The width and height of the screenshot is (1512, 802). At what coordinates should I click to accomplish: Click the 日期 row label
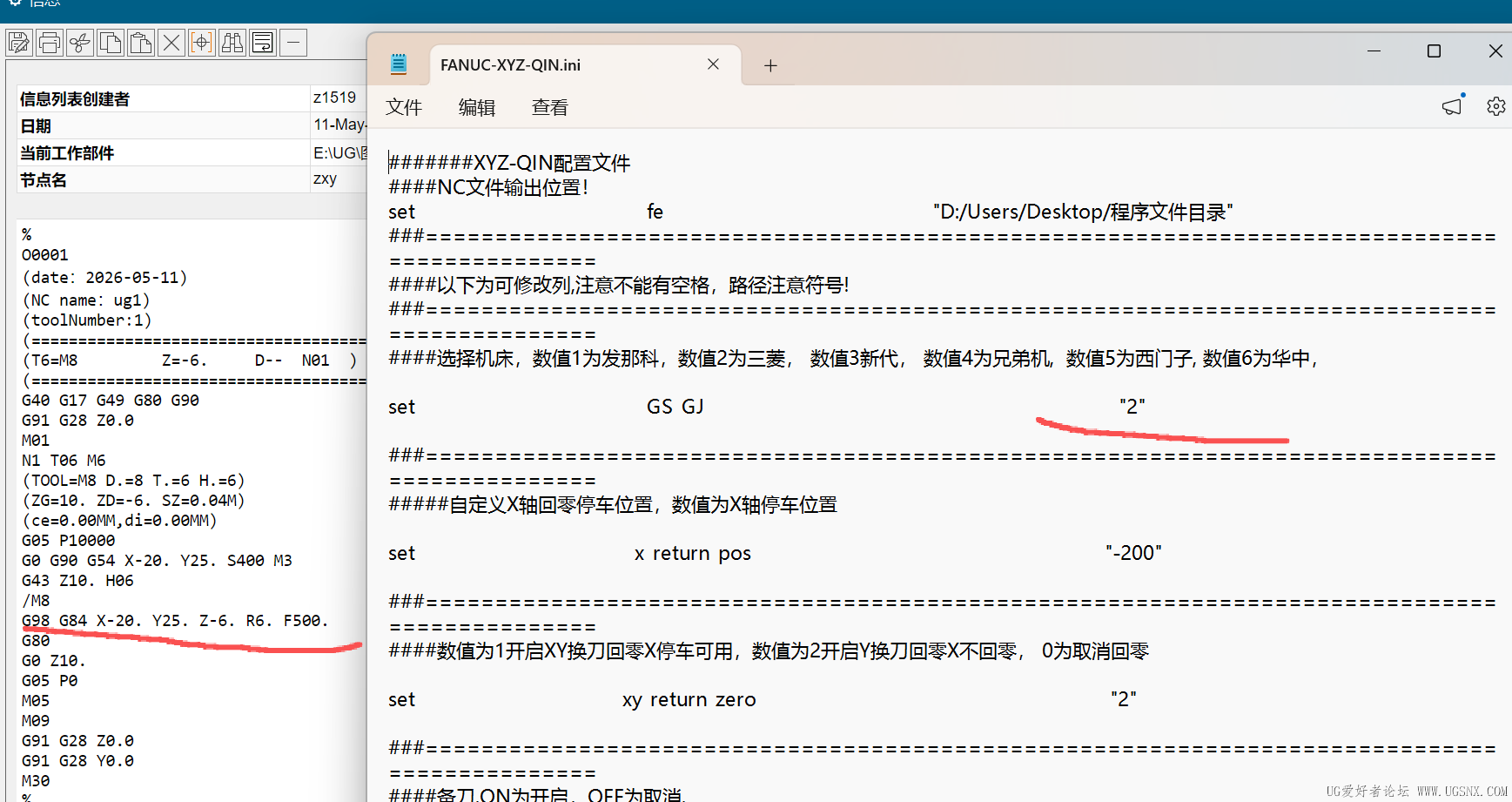point(36,126)
